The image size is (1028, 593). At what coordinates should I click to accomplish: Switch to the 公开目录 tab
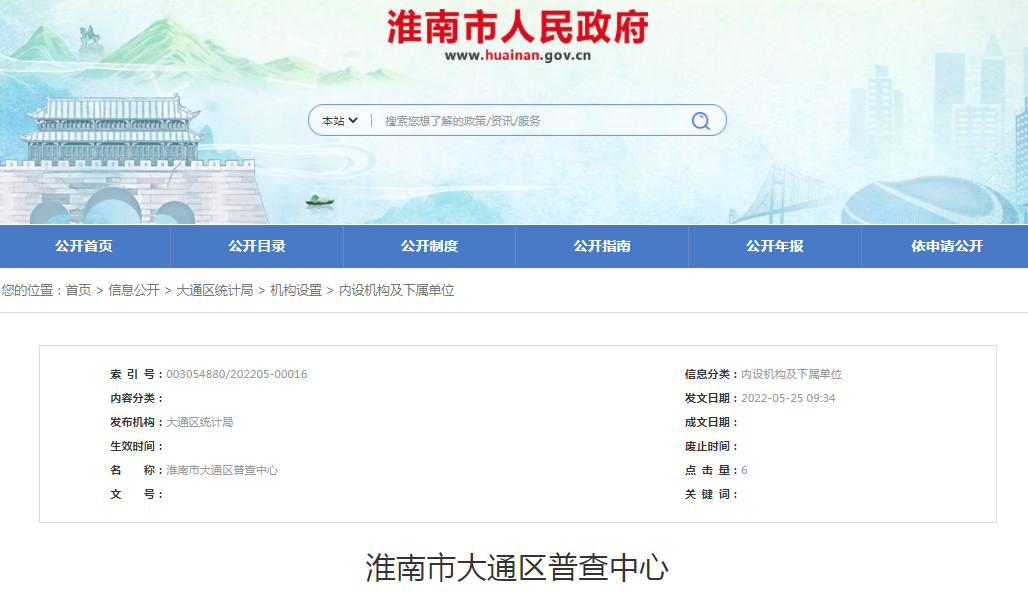pos(257,245)
